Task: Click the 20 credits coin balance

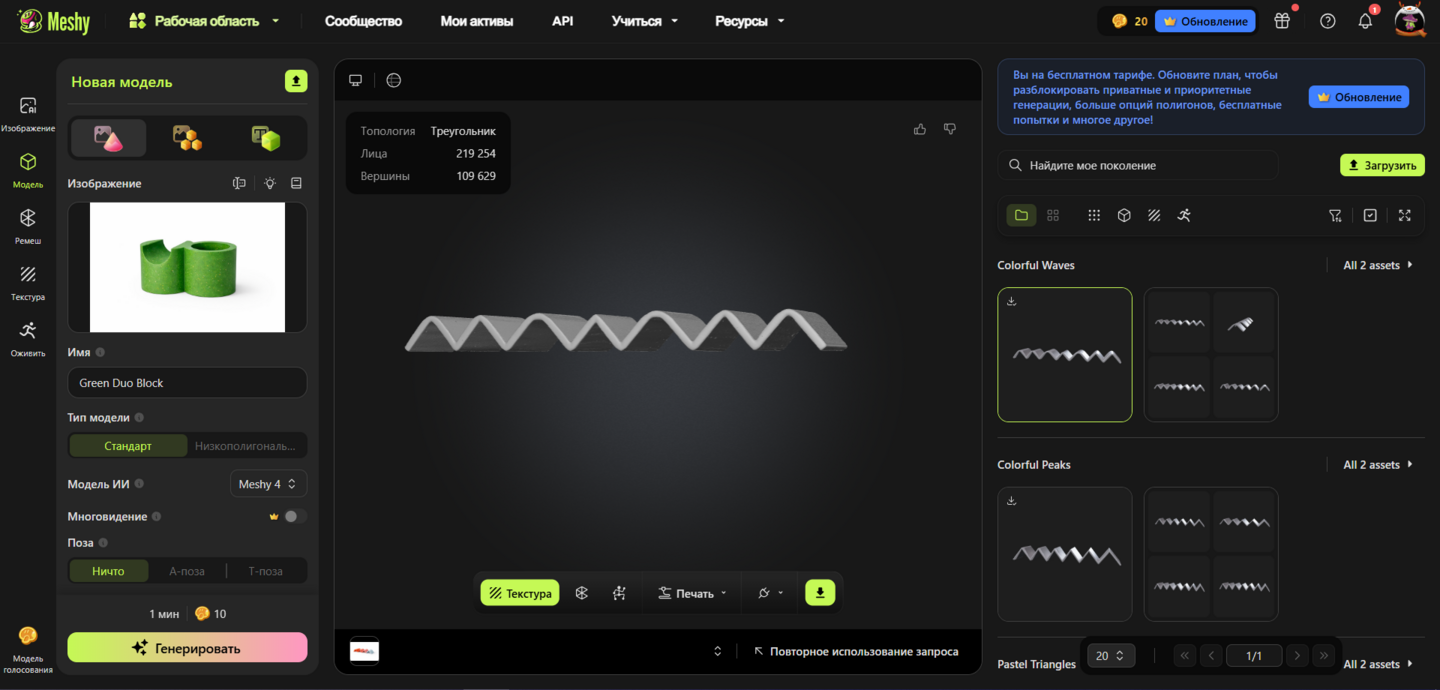Action: coord(1129,21)
